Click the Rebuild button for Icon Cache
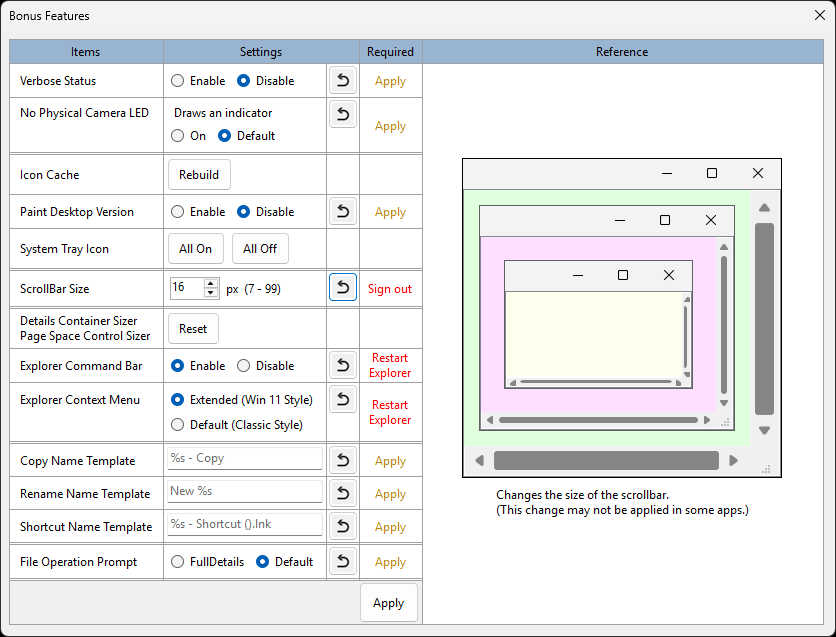Image resolution: width=836 pixels, height=637 pixels. click(x=199, y=175)
